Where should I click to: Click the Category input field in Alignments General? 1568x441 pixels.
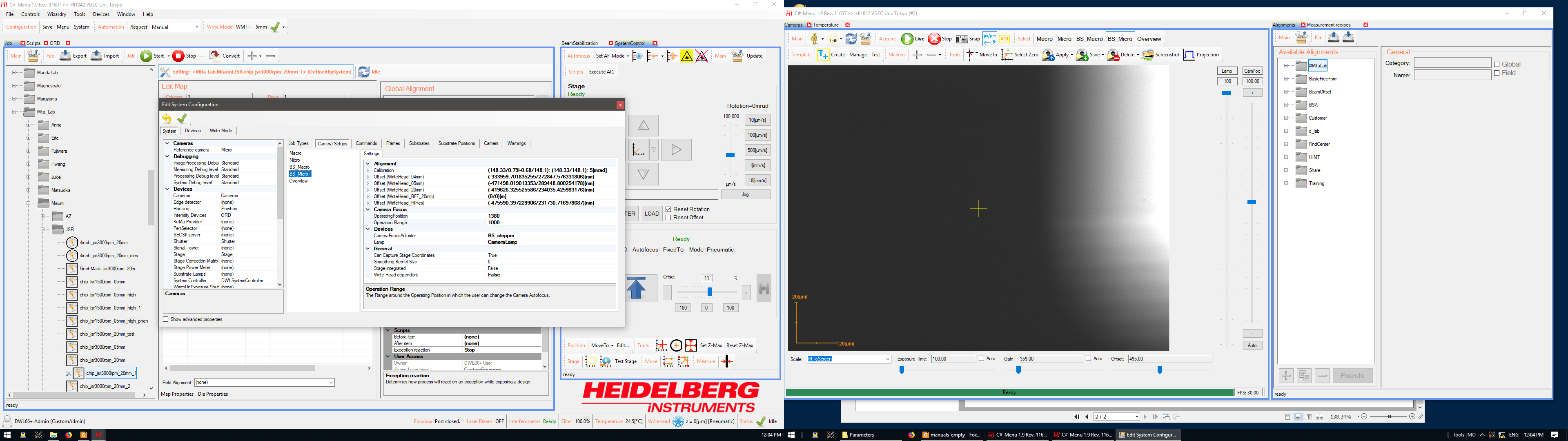(1452, 63)
